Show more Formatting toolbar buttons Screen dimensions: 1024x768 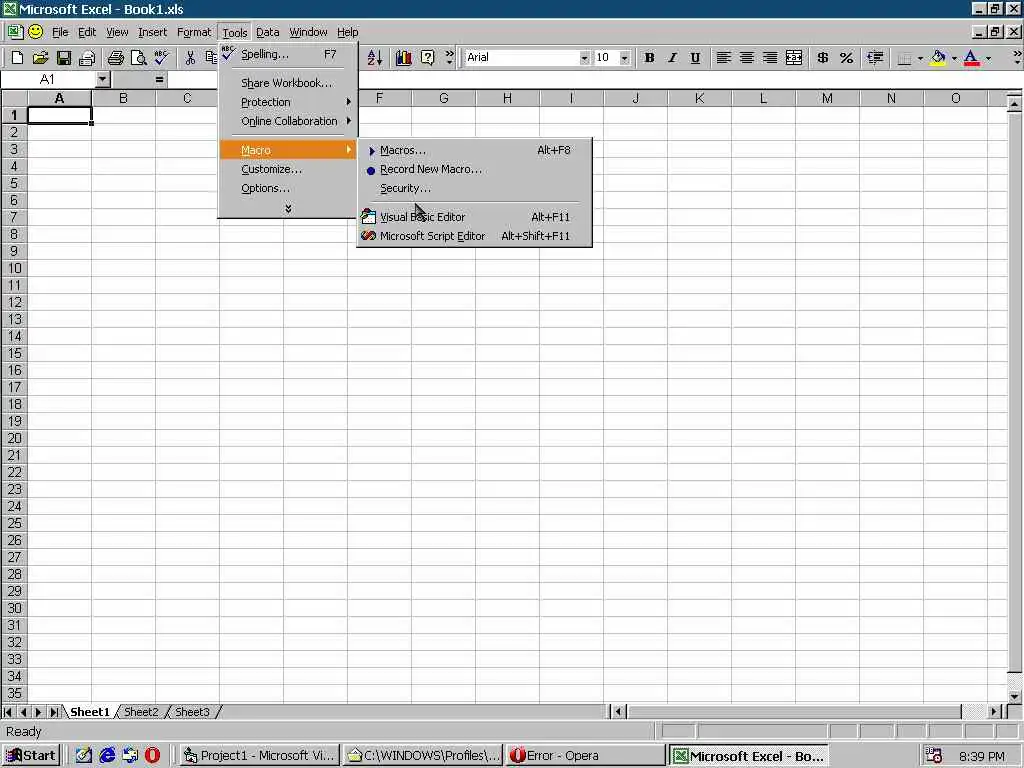1017,58
